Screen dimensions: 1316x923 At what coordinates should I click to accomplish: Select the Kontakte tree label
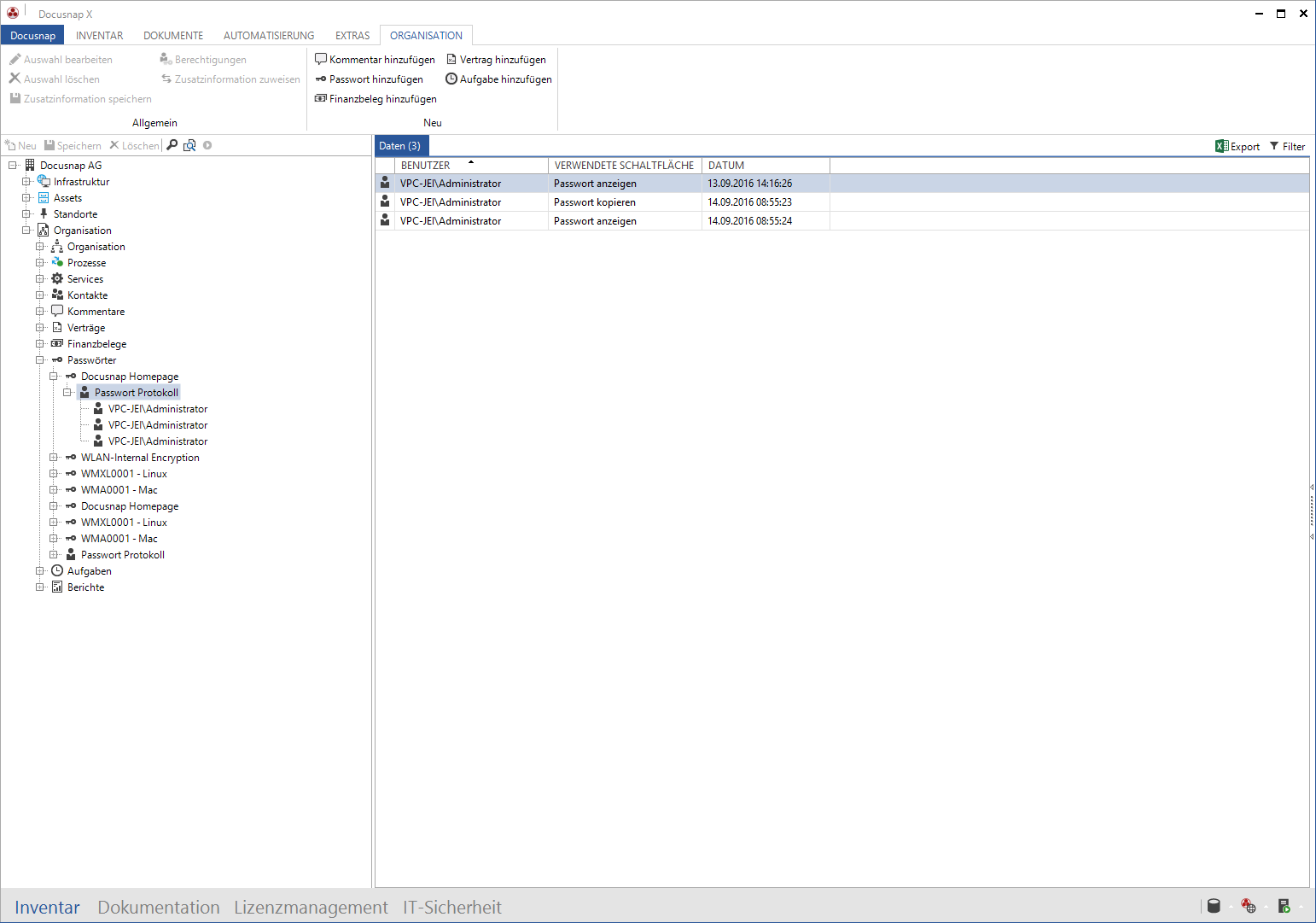click(87, 295)
